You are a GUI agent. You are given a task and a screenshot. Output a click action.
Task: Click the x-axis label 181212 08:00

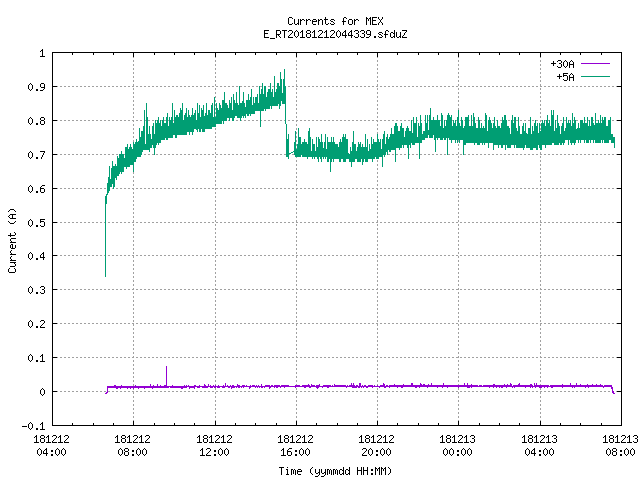[x=133, y=445]
